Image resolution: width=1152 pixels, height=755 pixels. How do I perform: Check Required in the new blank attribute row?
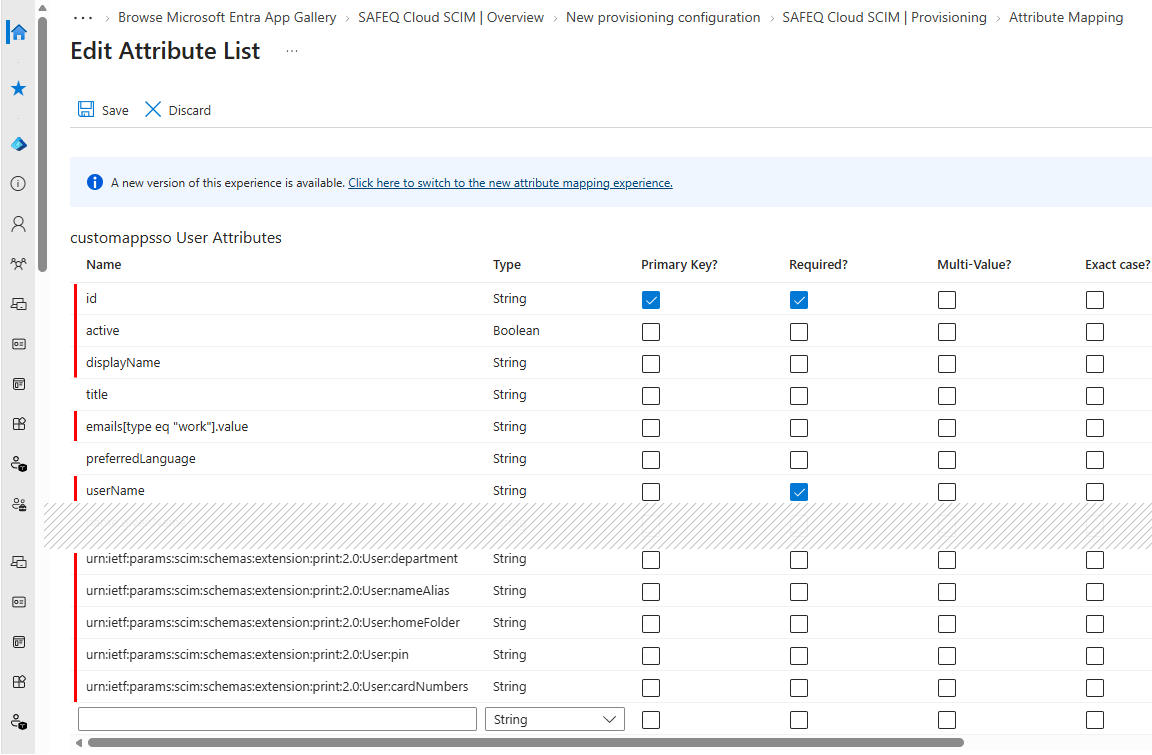[799, 720]
